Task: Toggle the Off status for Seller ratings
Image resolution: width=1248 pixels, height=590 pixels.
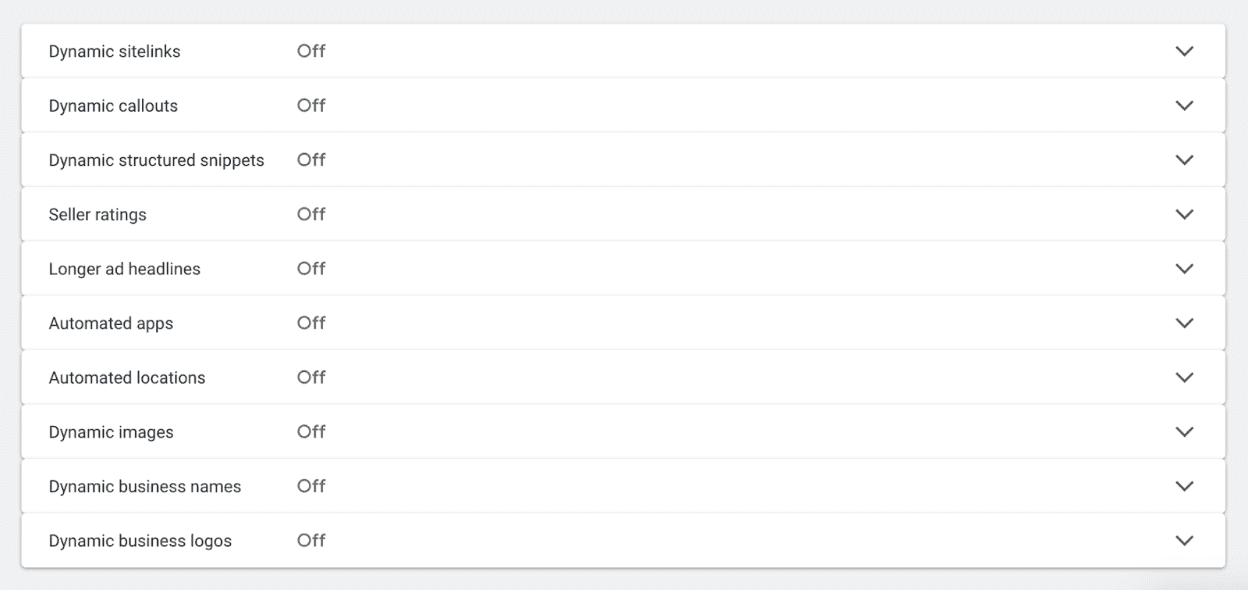Action: [x=311, y=214]
